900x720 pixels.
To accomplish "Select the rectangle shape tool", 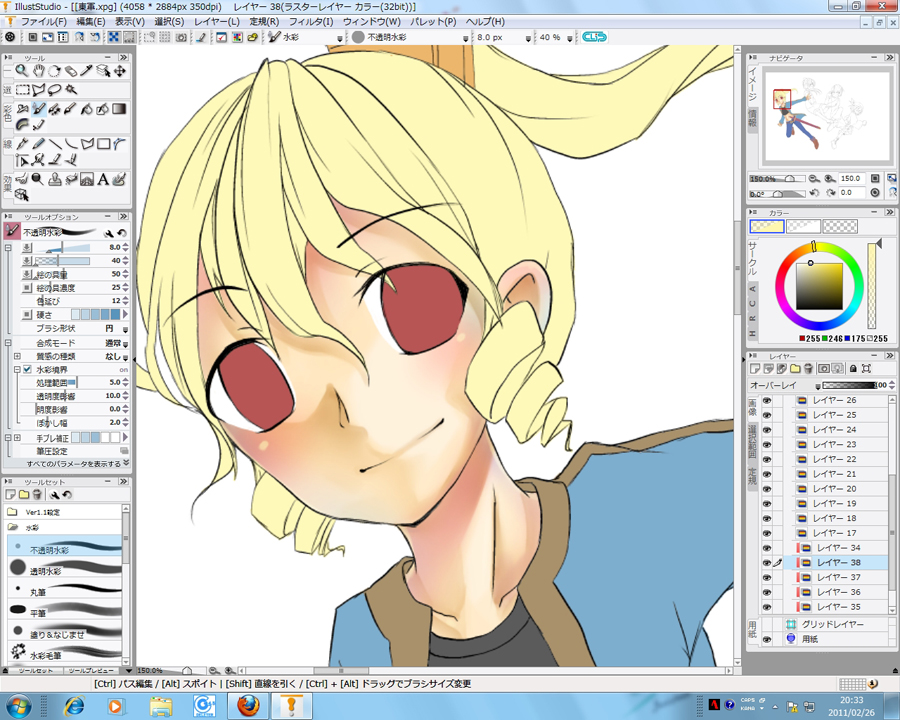I will coord(103,144).
